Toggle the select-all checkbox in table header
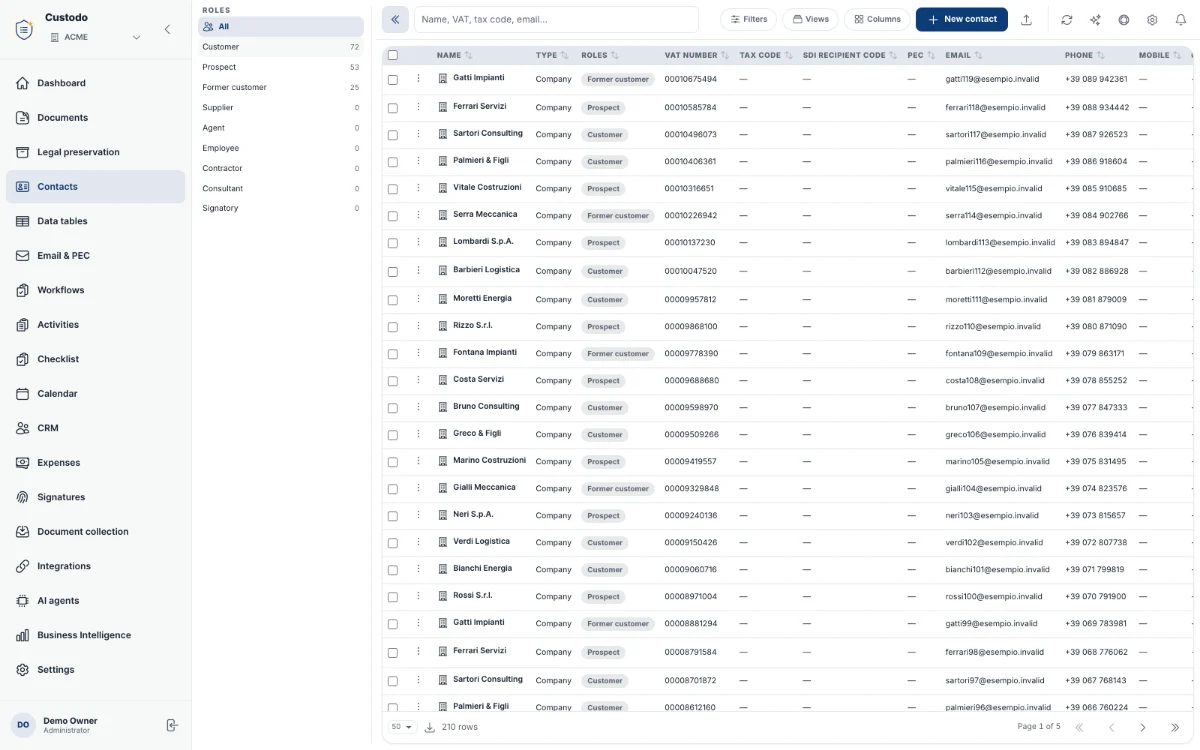Viewport: 1200px width, 750px height. tap(393, 55)
